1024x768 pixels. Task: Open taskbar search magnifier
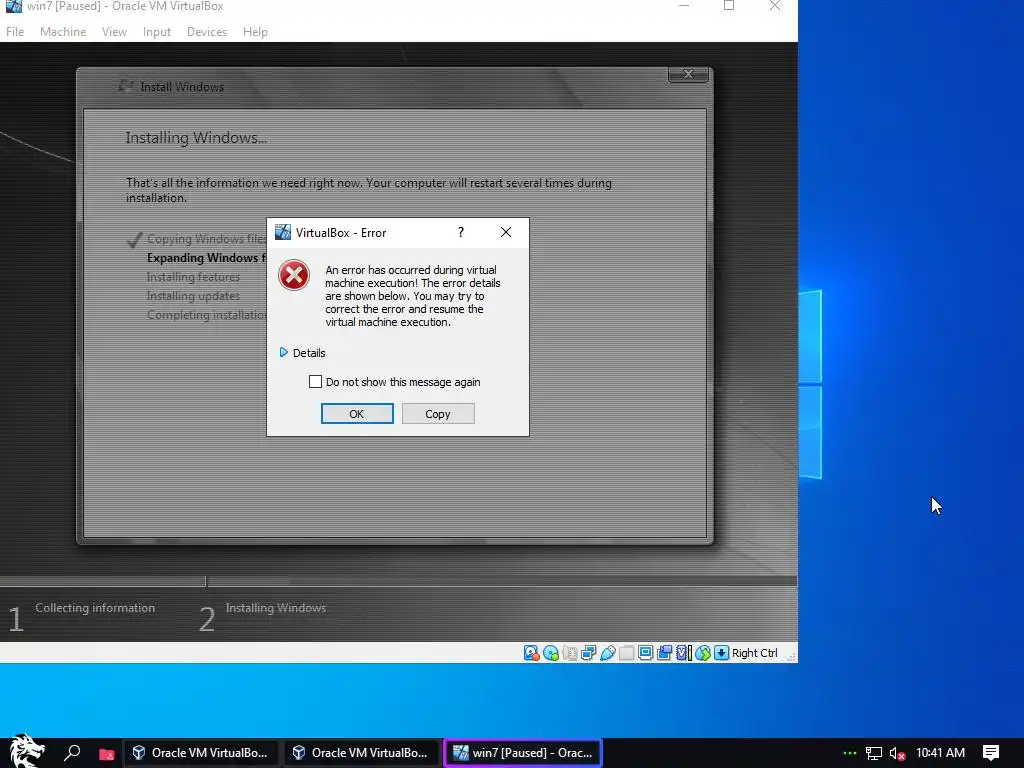pos(72,752)
